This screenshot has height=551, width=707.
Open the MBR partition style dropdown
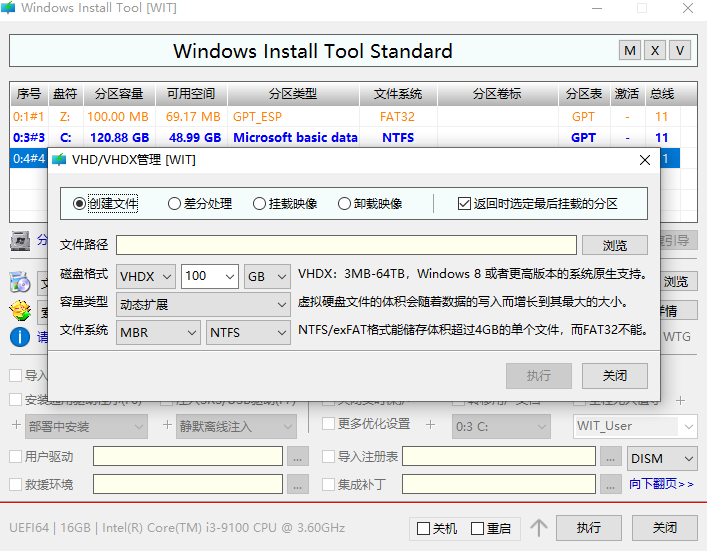tap(158, 332)
